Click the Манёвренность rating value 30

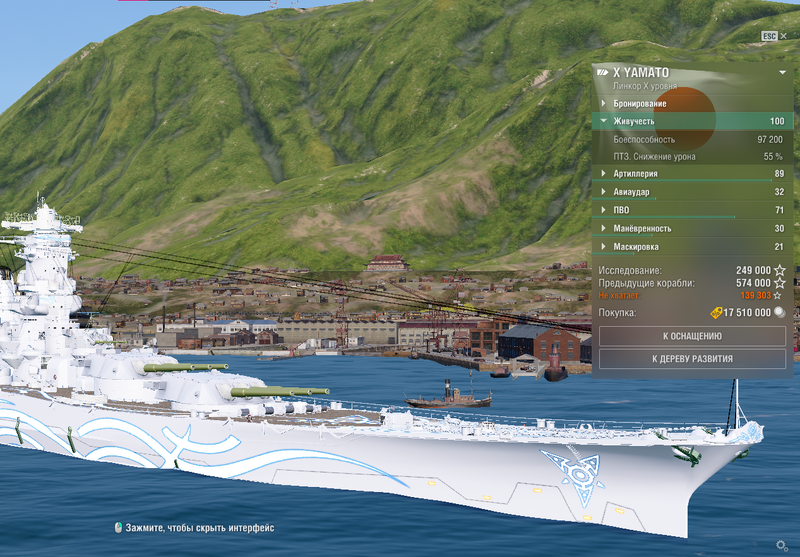(779, 229)
